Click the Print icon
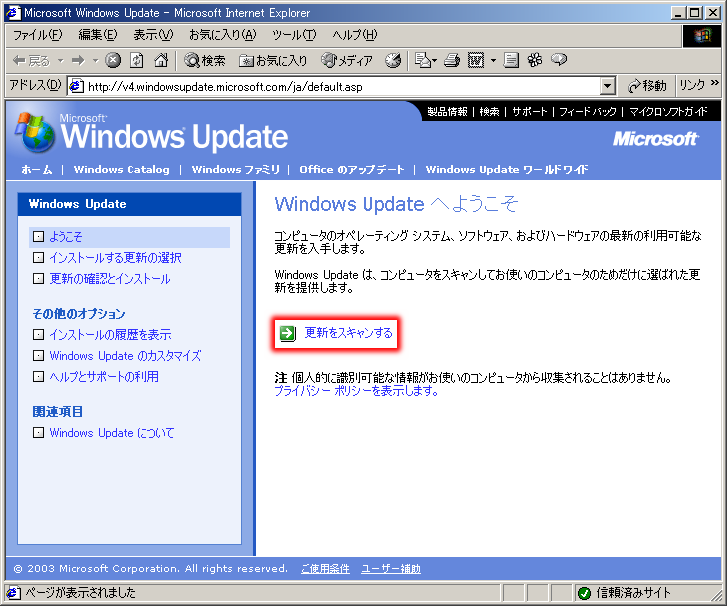This screenshot has width=727, height=606. click(452, 60)
